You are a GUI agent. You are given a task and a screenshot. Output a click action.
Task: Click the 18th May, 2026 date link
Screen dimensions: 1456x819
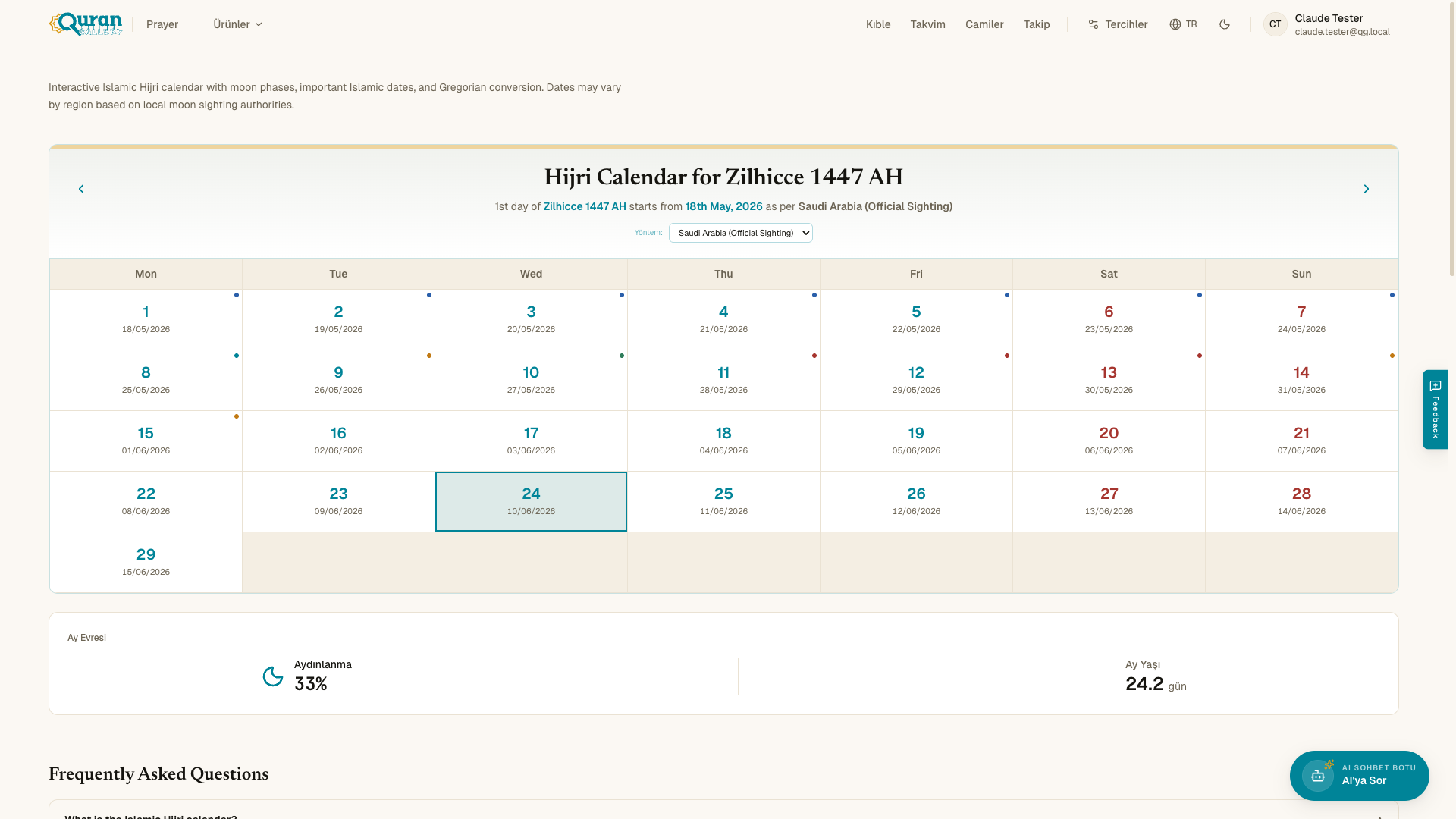coord(723,206)
